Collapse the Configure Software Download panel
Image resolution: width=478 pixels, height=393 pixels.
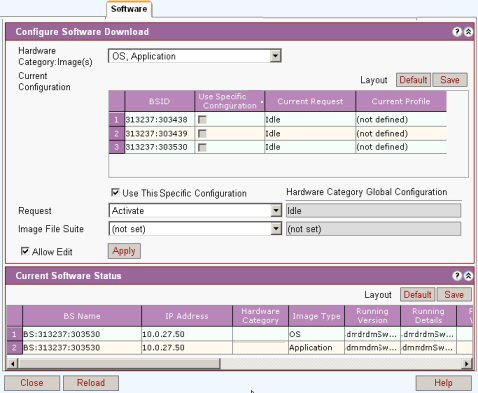pos(468,32)
